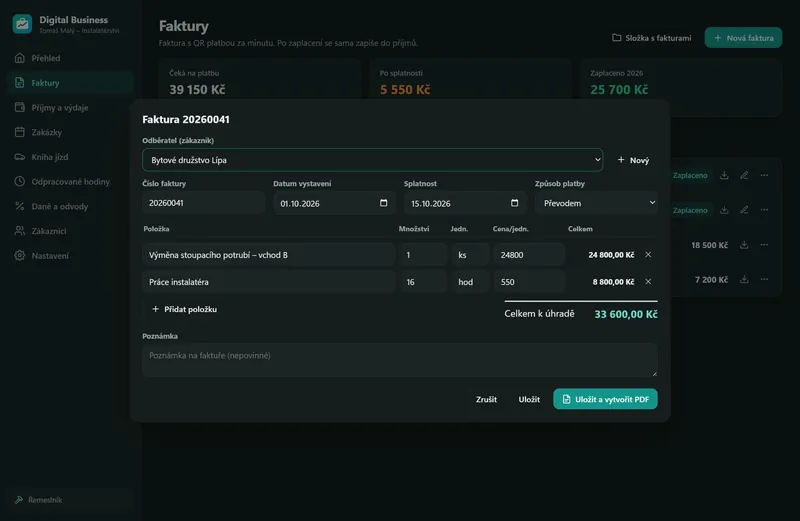
Task: Open more options for second Zaplaceno invoice
Action: click(x=764, y=210)
